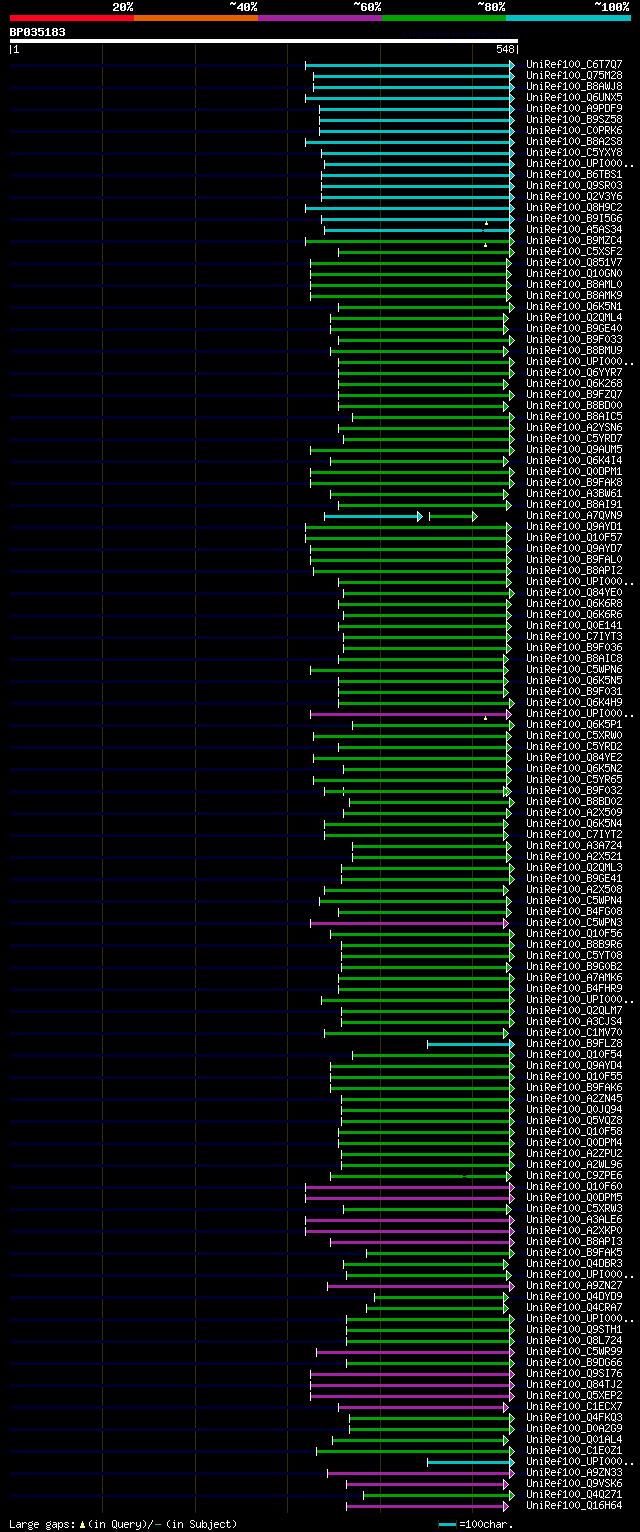The width and height of the screenshot is (640, 1532).
Task: Click label UniRef100_Q9AUM5
Action: (574, 449)
